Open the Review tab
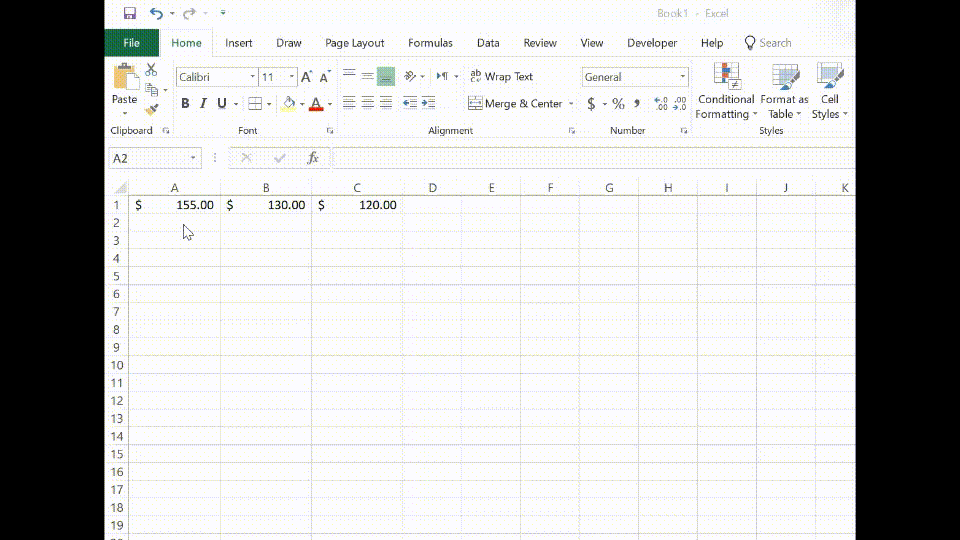The height and width of the screenshot is (540, 960). pyautogui.click(x=540, y=43)
